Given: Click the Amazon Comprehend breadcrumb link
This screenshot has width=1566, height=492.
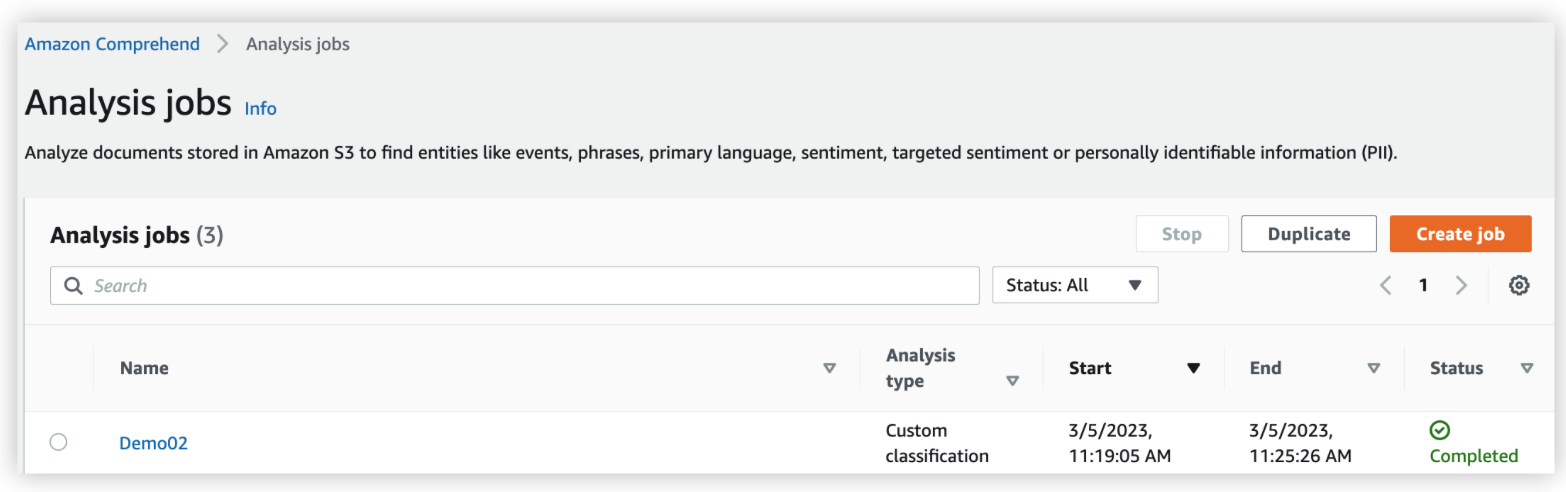Looking at the screenshot, I should (x=112, y=44).
